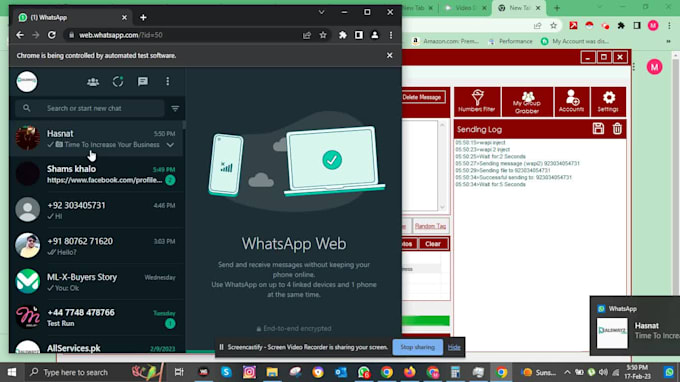Launch Skype from taskbar
680x382 pixels.
pyautogui.click(x=226, y=372)
